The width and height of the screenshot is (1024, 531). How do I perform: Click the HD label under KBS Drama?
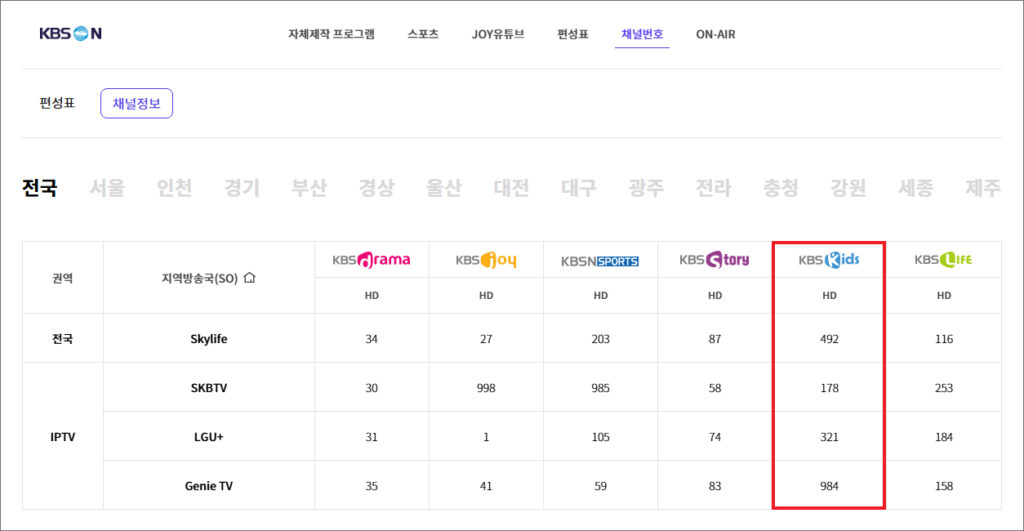click(x=372, y=295)
